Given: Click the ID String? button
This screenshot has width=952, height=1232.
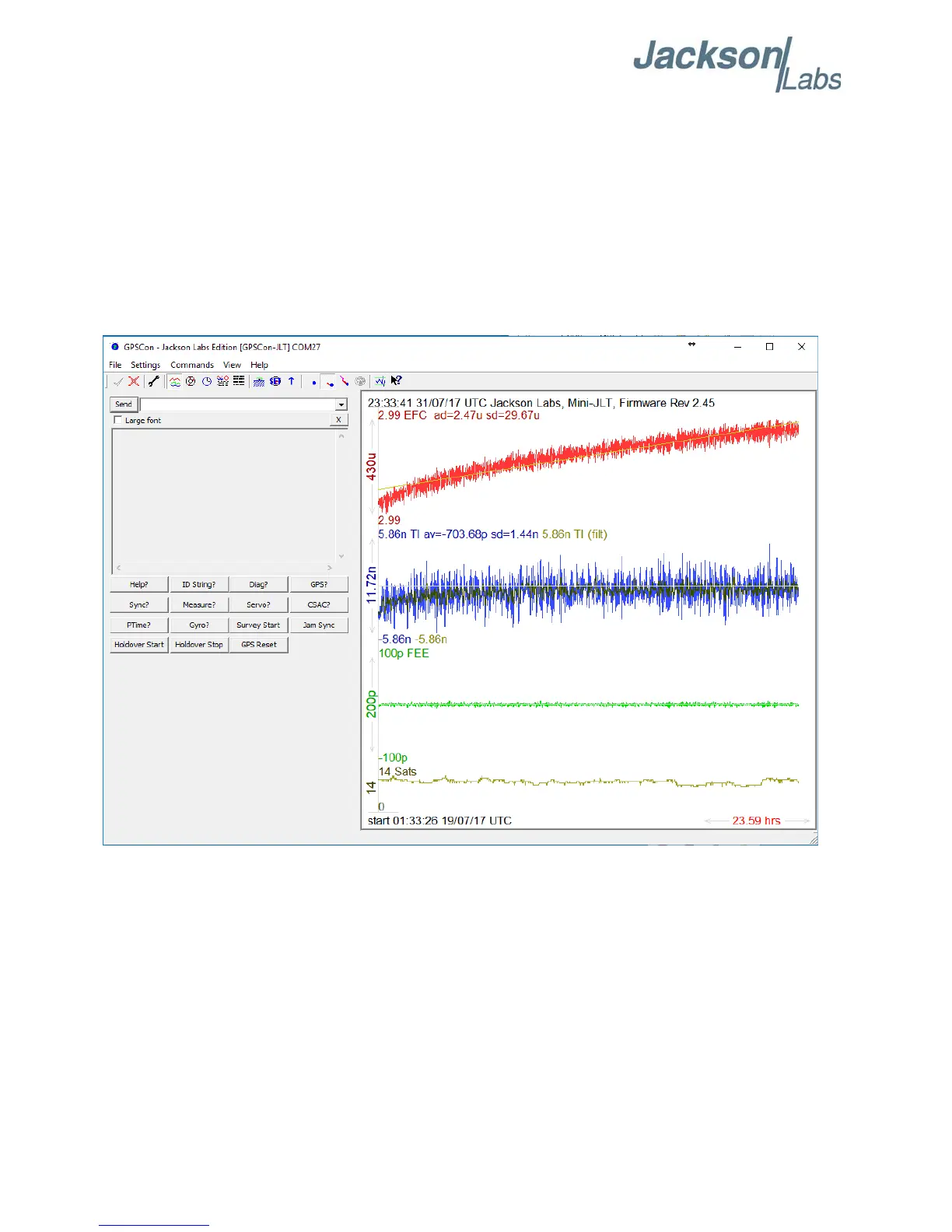Looking at the screenshot, I should pos(199,585).
